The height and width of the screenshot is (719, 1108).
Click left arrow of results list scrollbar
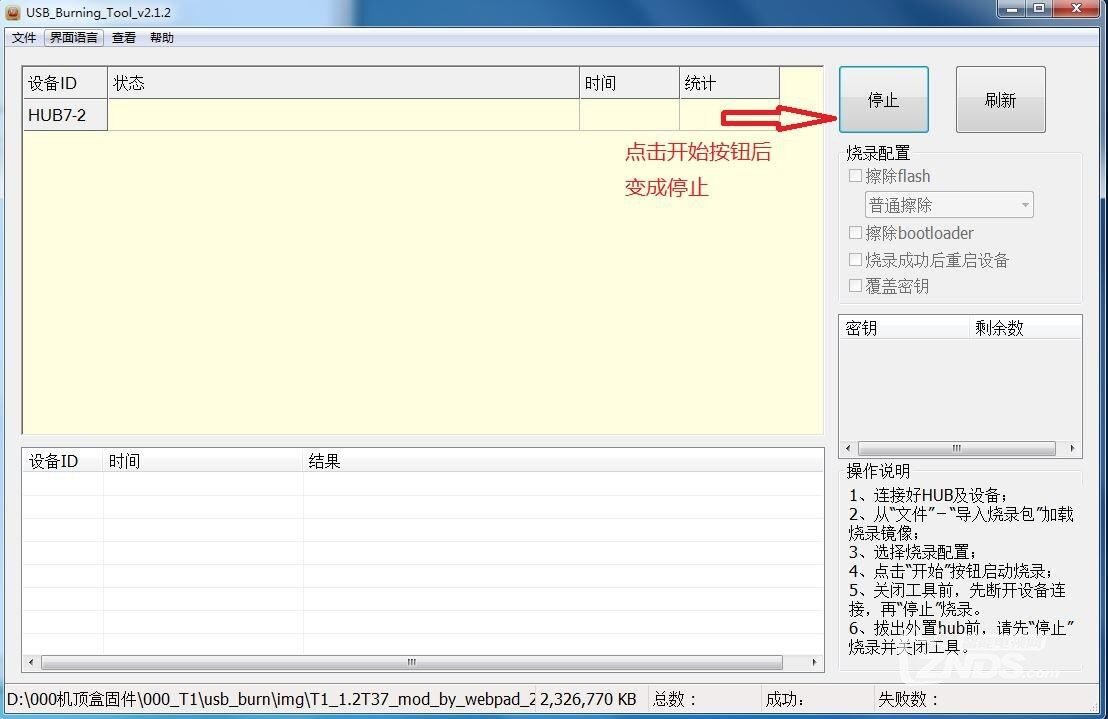(x=30, y=662)
